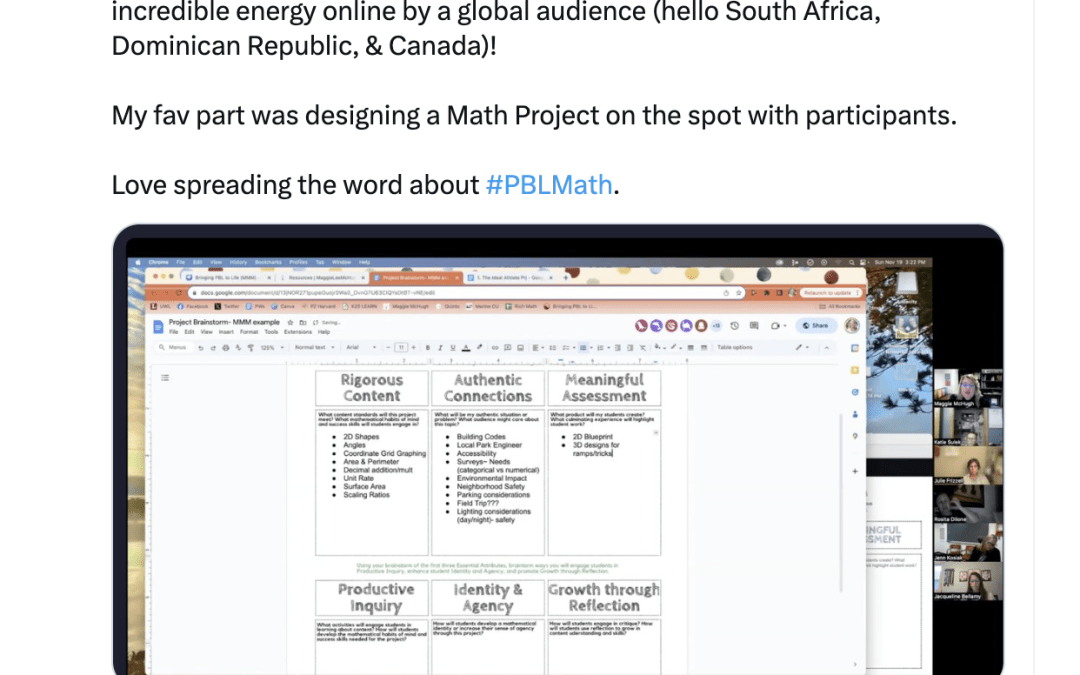Expand the Normal text style dropdown
This screenshot has height=675, width=1080.
point(311,348)
